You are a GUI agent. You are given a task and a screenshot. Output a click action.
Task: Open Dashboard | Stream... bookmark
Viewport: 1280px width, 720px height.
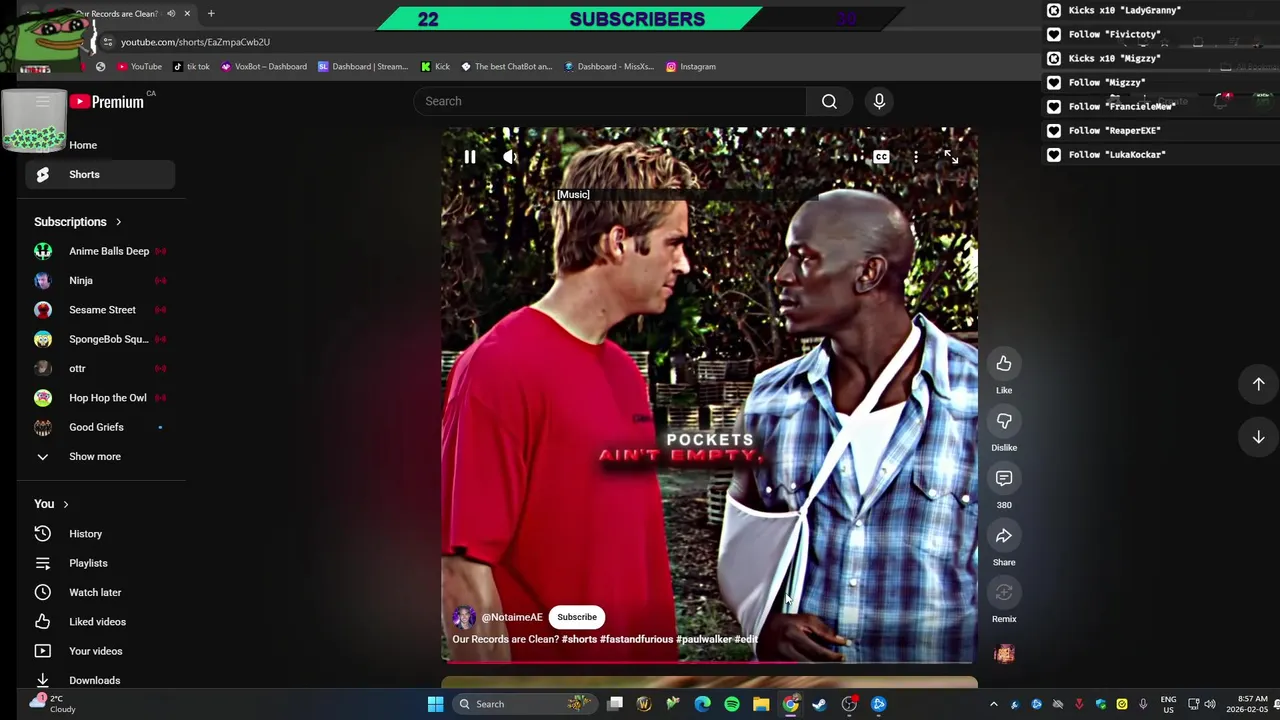coord(363,67)
